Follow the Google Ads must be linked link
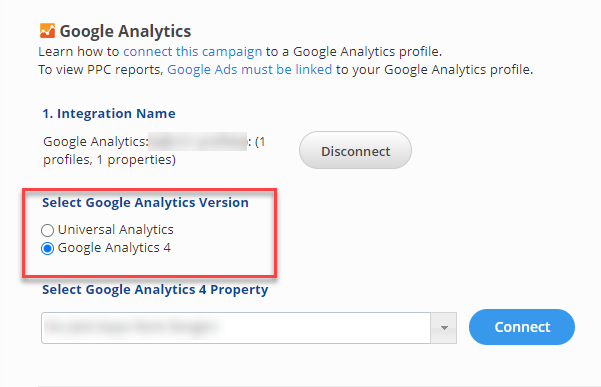 (x=250, y=69)
